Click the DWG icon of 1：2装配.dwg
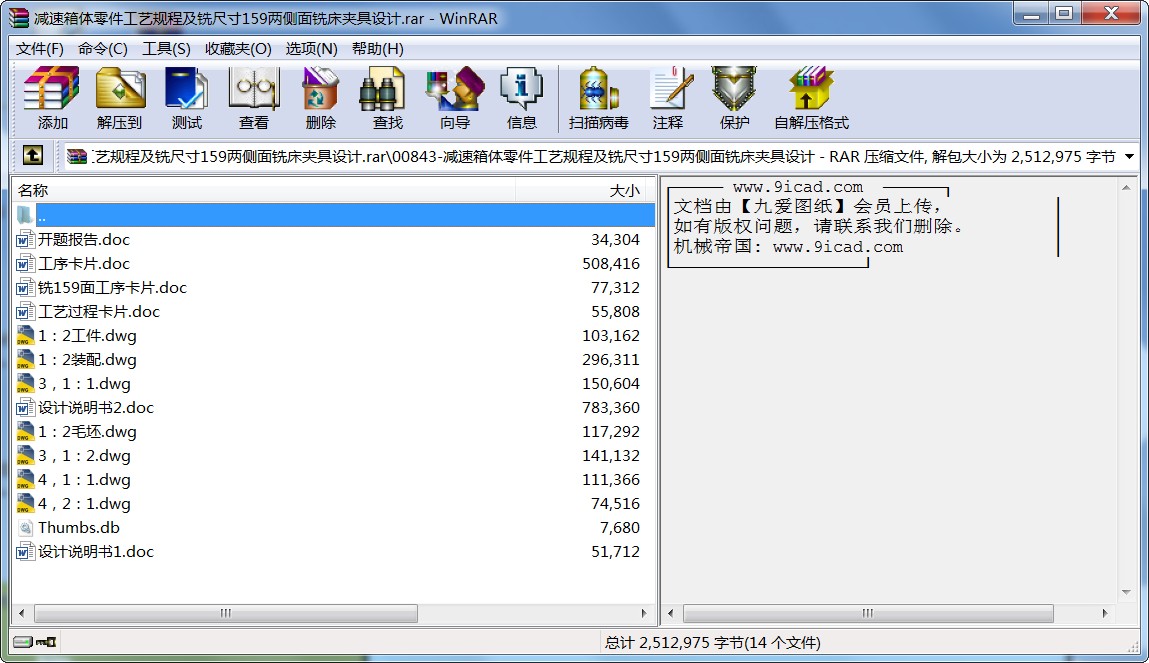Screen dimensions: 1149x663 pyautogui.click(x=25, y=360)
